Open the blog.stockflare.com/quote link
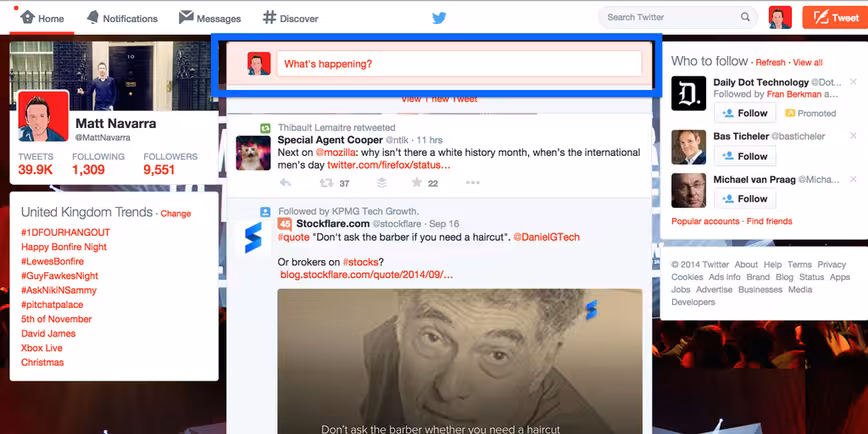 coord(367,275)
